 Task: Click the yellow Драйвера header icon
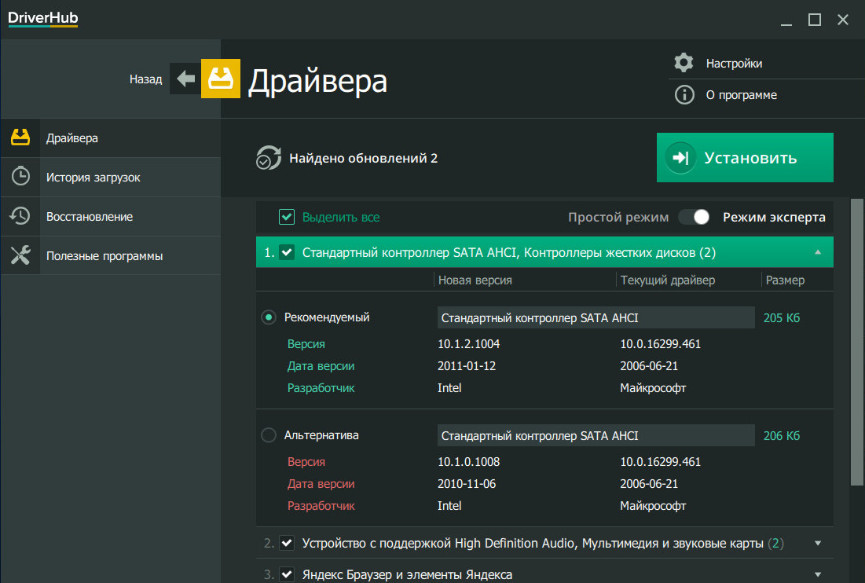pyautogui.click(x=220, y=79)
